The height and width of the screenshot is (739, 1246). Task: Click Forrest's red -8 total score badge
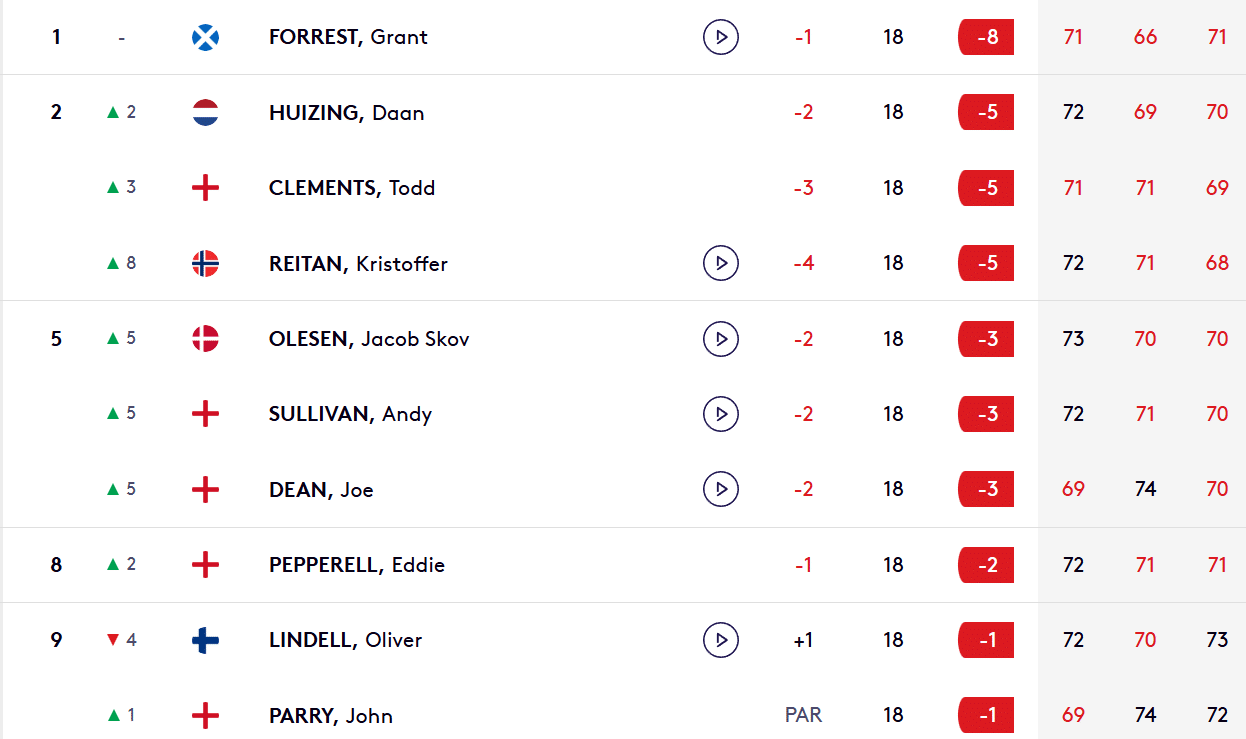coord(986,37)
